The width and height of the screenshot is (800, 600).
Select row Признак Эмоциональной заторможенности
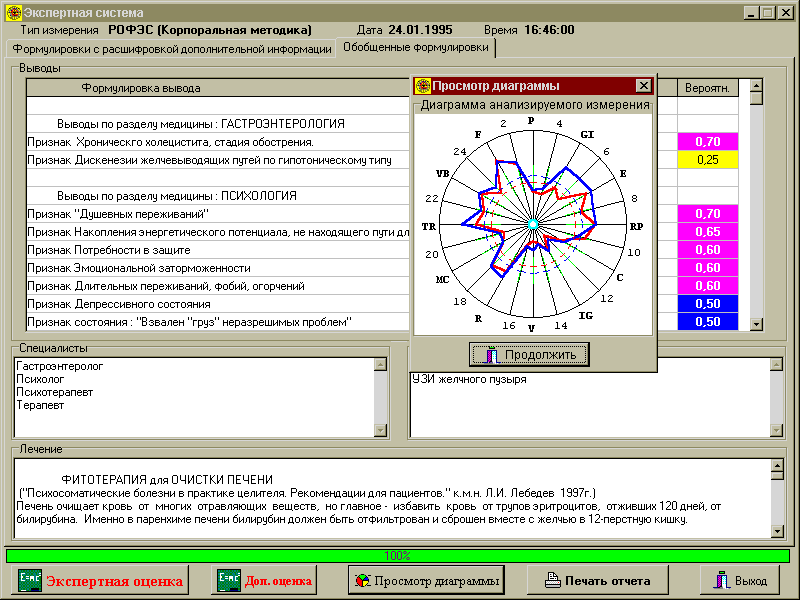218,268
